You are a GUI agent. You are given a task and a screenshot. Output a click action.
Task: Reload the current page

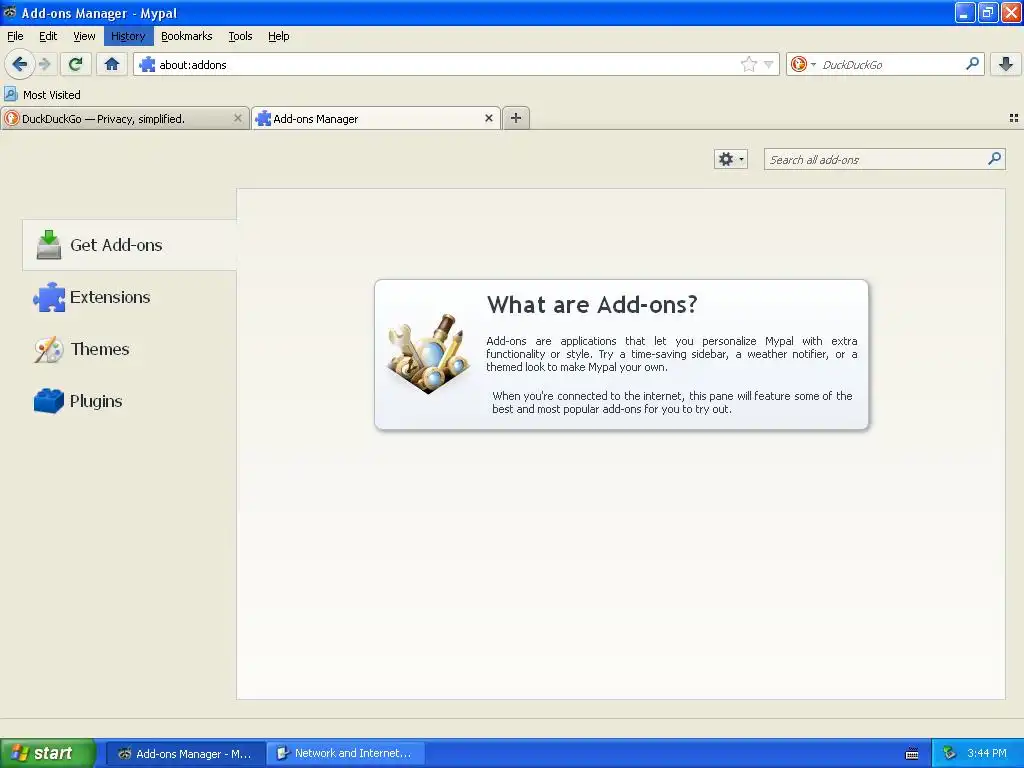pos(75,64)
